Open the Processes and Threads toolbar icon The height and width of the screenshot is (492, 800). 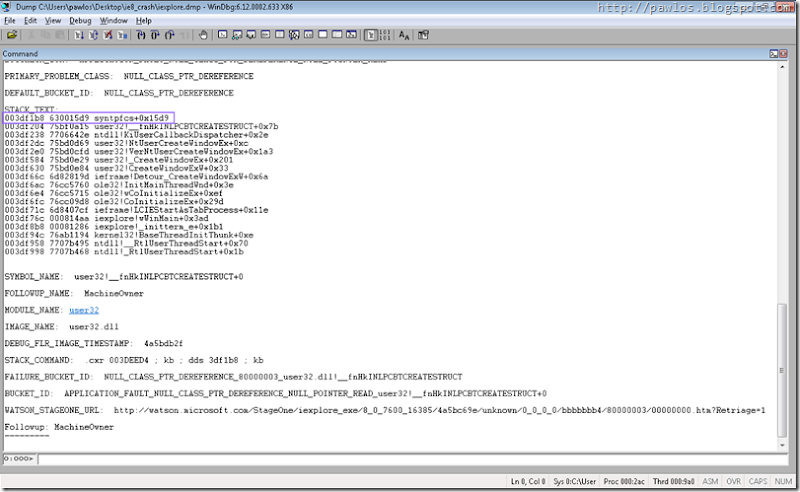point(338,35)
